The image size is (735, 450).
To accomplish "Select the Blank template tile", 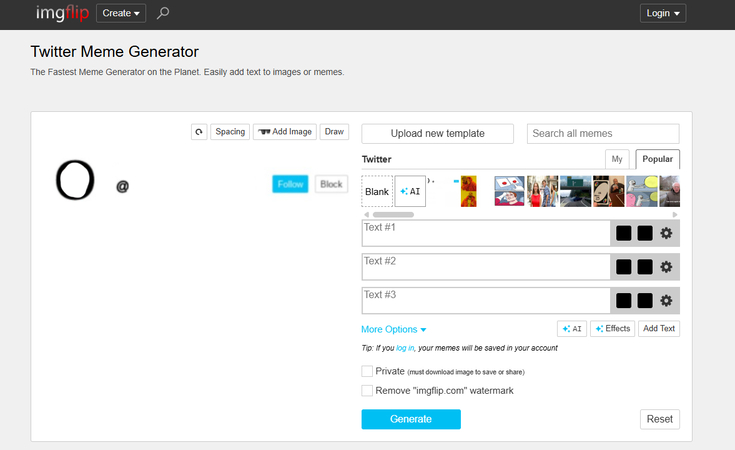I will [377, 191].
